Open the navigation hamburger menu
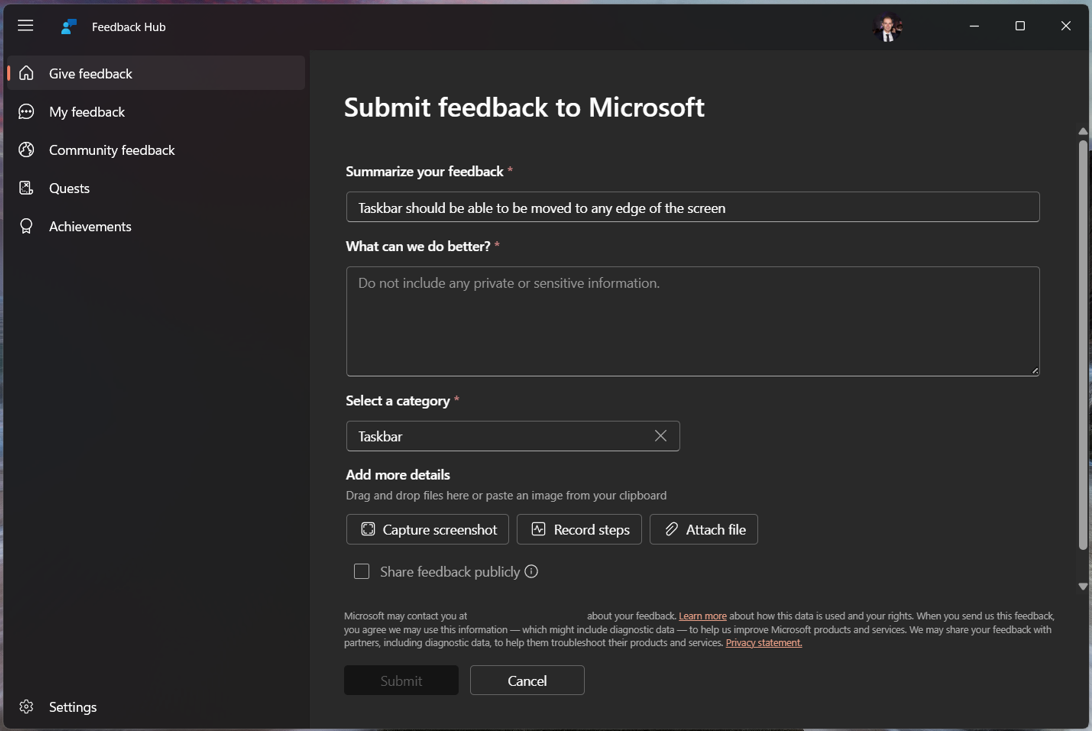The height and width of the screenshot is (731, 1092). (25, 25)
